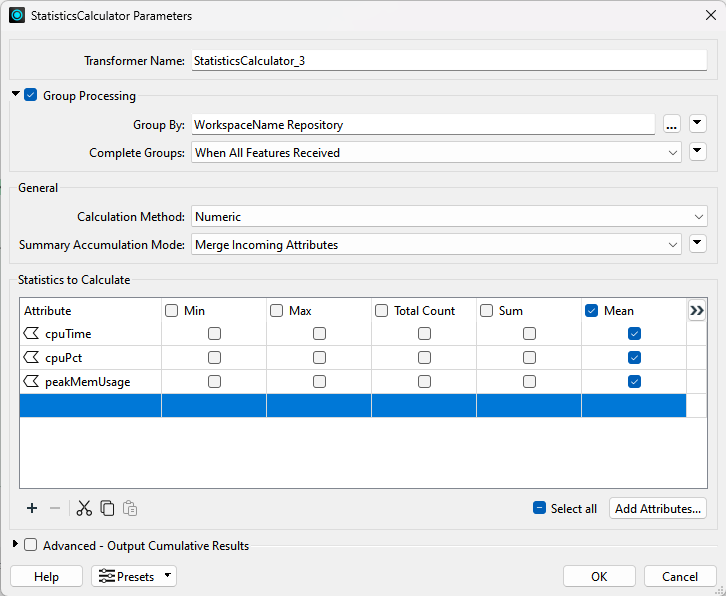The height and width of the screenshot is (596, 726).
Task: Click the Help button
Action: [x=46, y=576]
